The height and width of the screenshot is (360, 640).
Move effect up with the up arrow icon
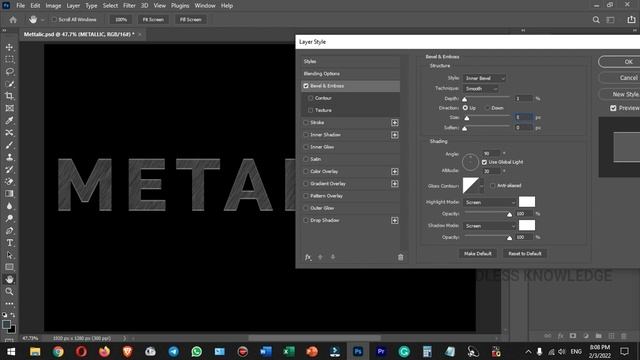[320, 257]
